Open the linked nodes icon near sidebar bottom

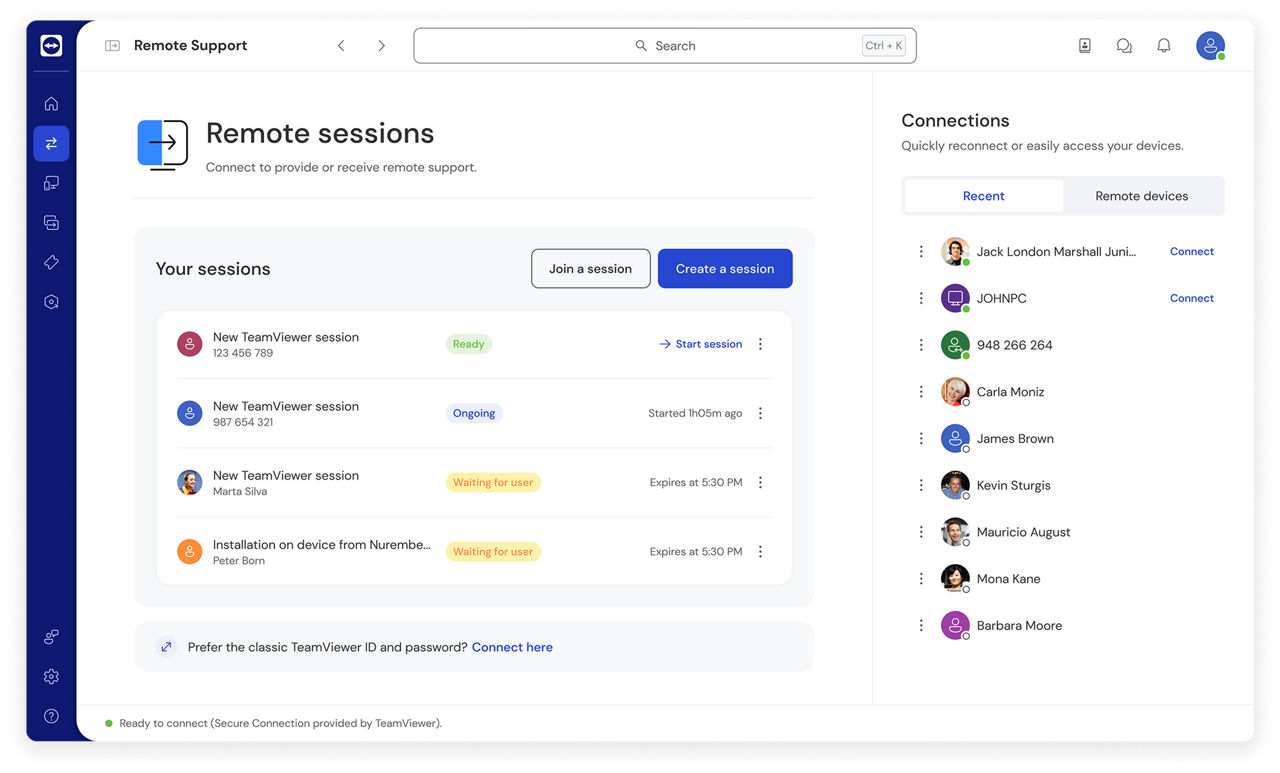click(51, 637)
